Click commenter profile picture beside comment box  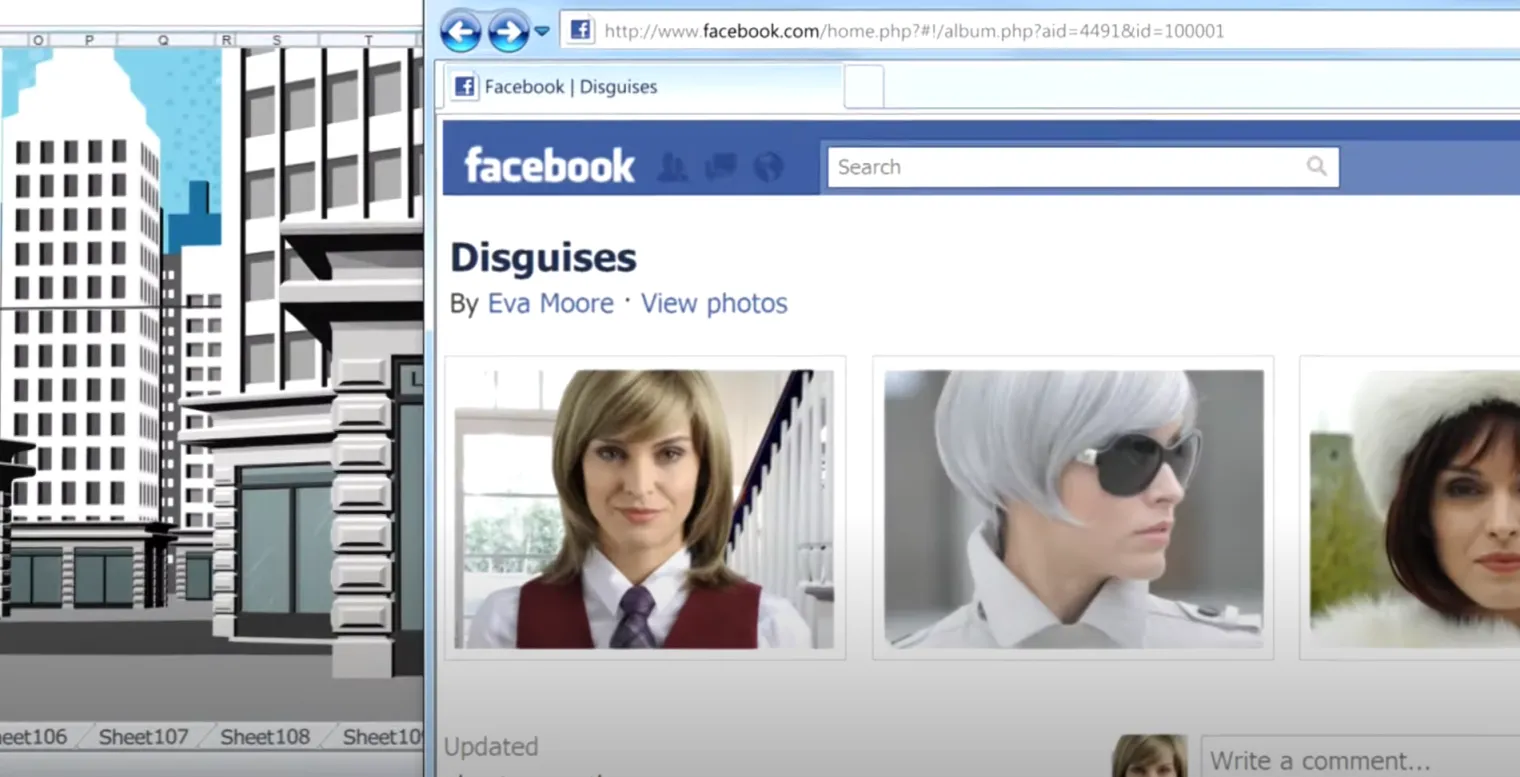pos(1149,756)
